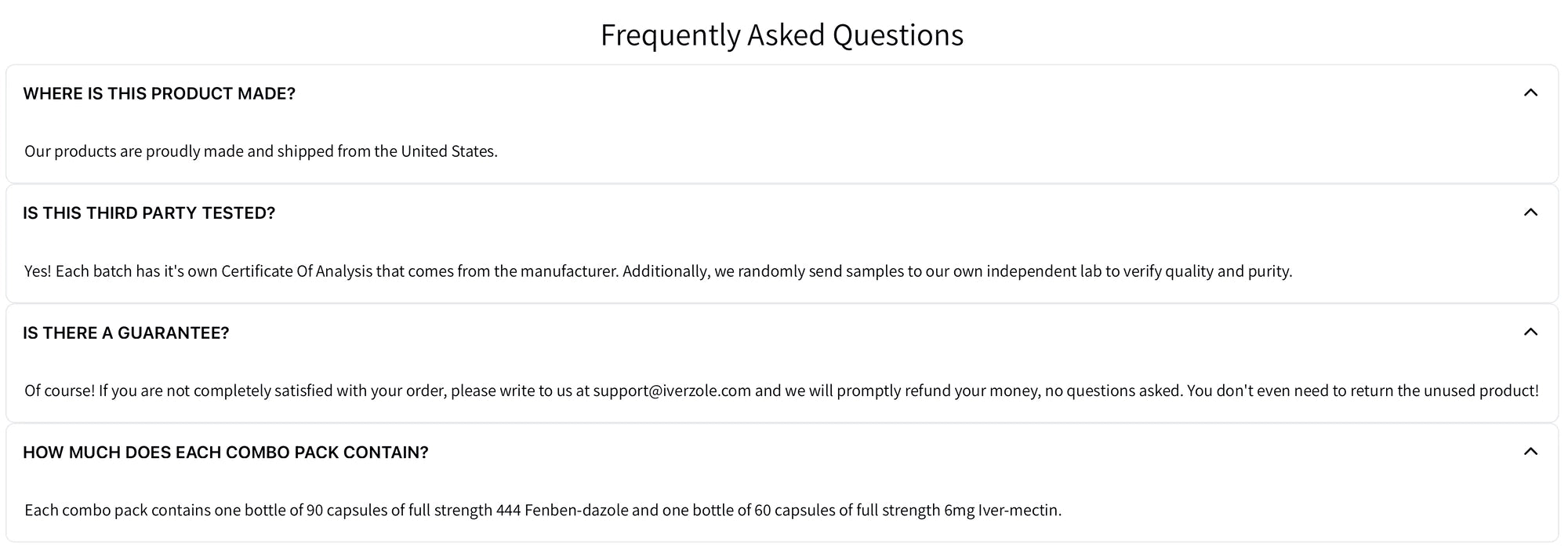Click chevron beside 'Is this third party tested?'
Viewport: 1568px width, 556px height.
coord(1530,213)
